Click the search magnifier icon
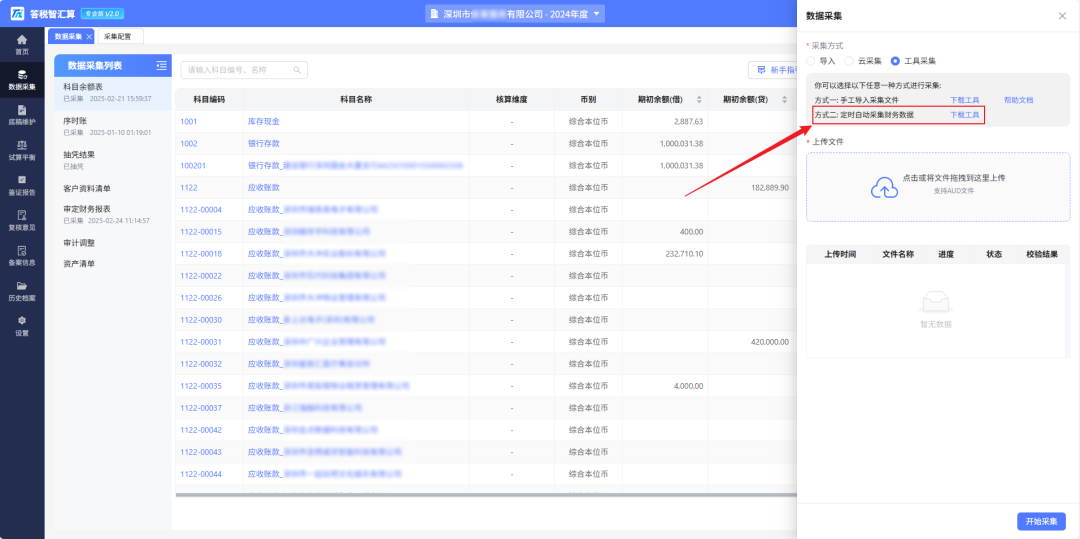Screen dimensions: 1080x539 click(x=297, y=70)
